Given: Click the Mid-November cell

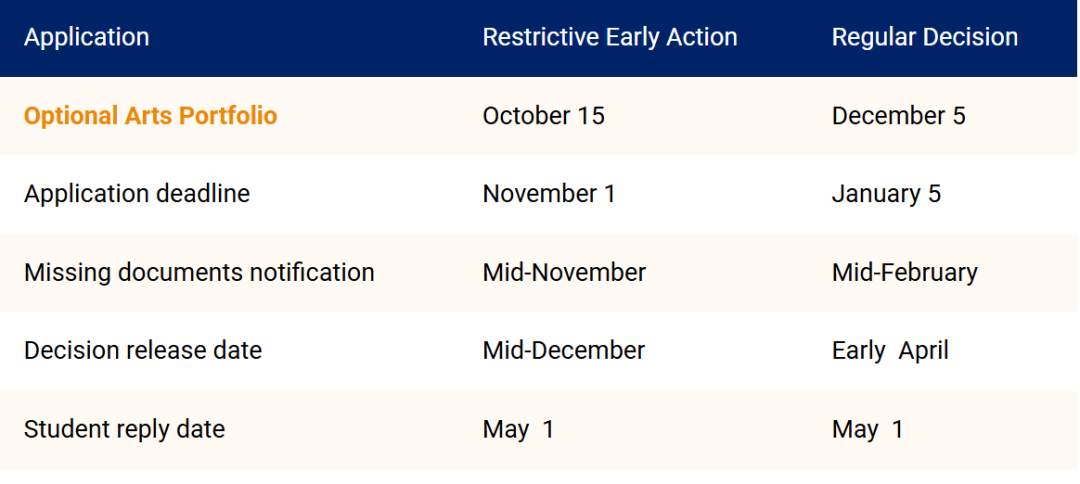Looking at the screenshot, I should coord(564,273).
